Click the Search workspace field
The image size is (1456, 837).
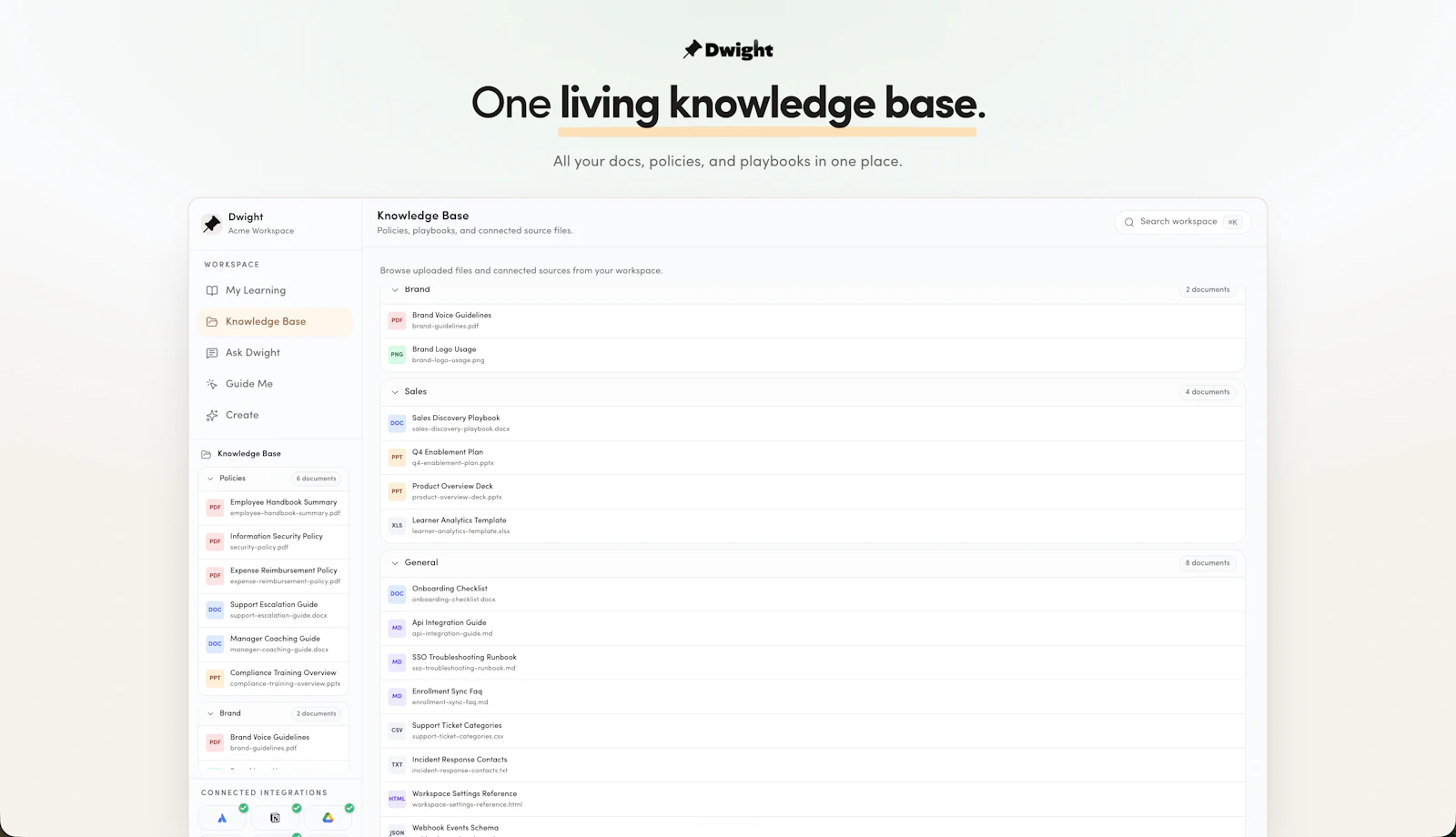pos(1183,222)
